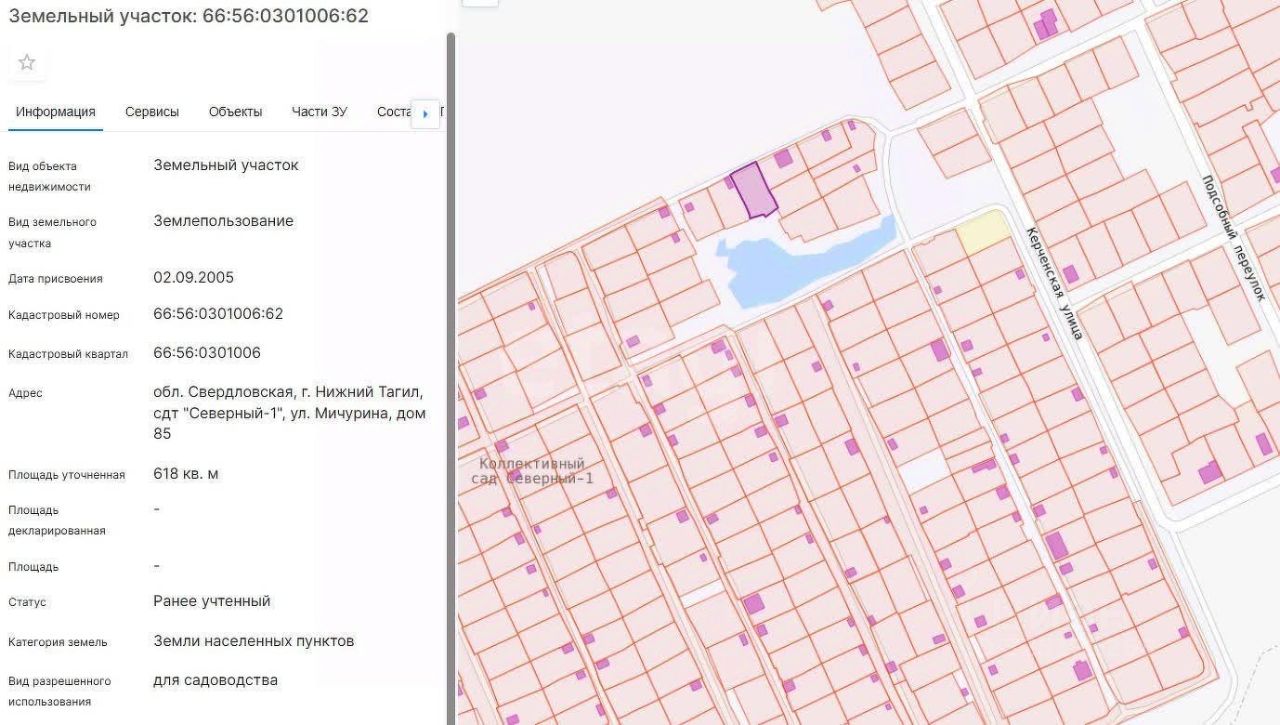Click the Категория земель field label
Image resolution: width=1280 pixels, height=725 pixels.
58,642
